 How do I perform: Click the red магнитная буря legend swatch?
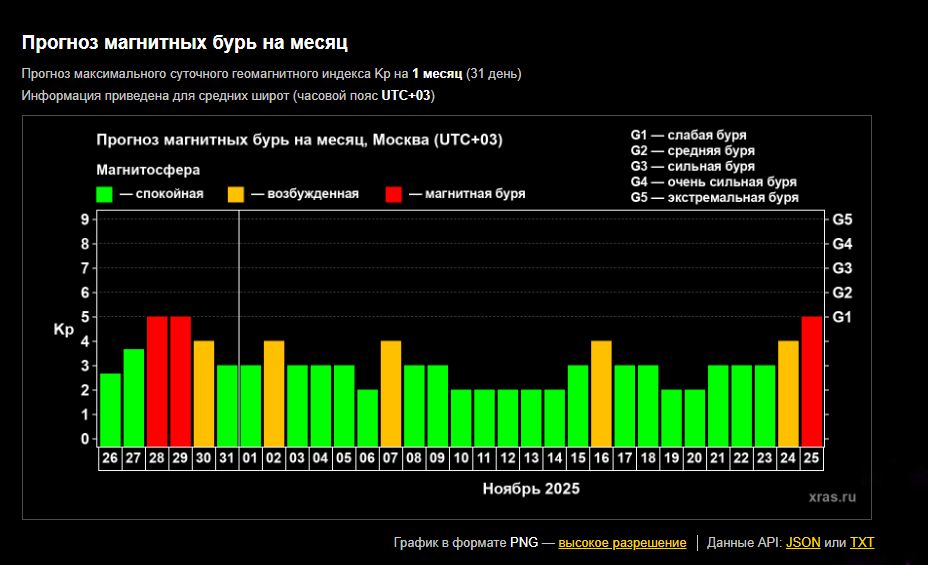394,194
